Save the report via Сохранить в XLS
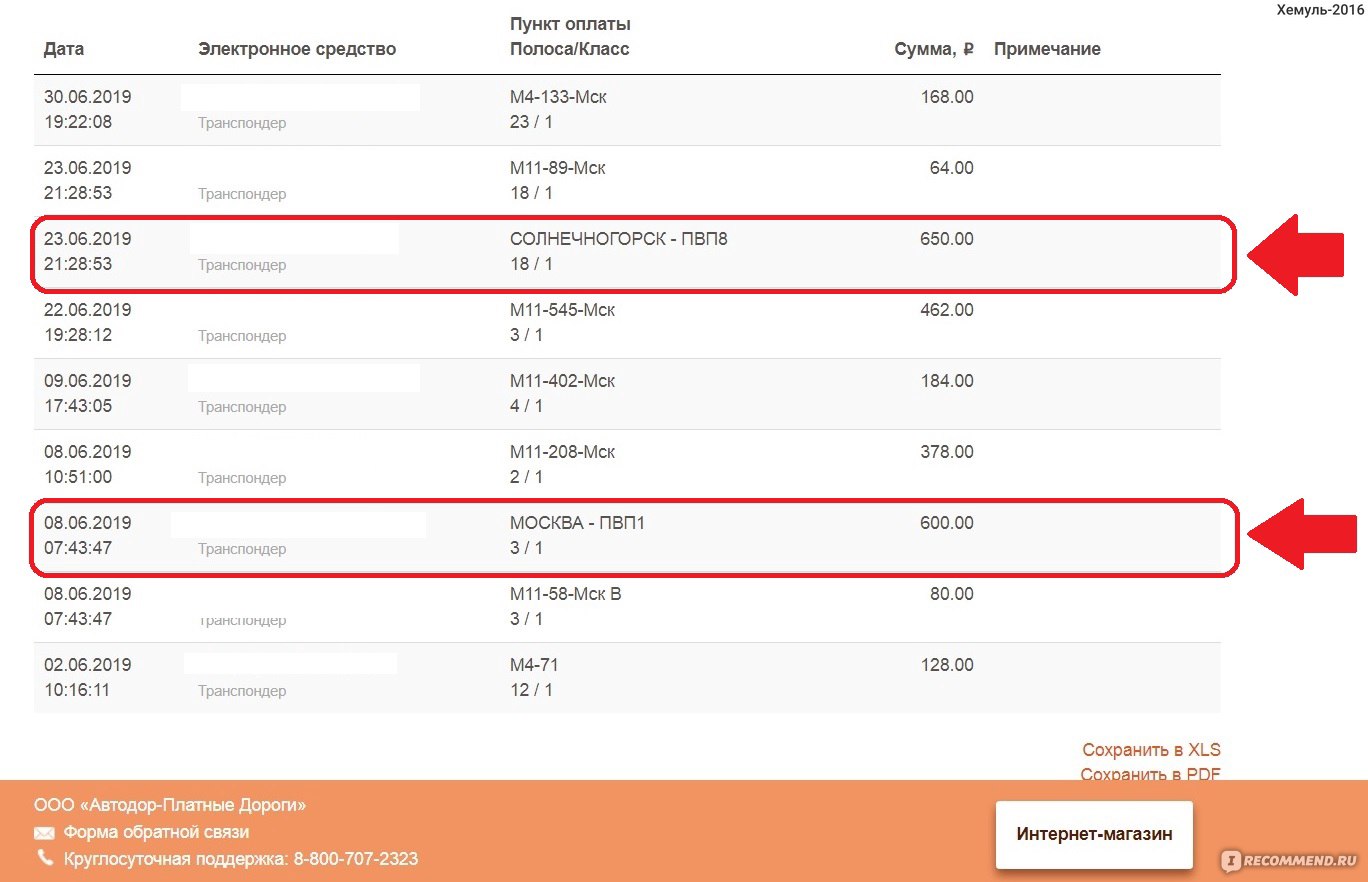This screenshot has width=1368, height=882. tap(1151, 750)
